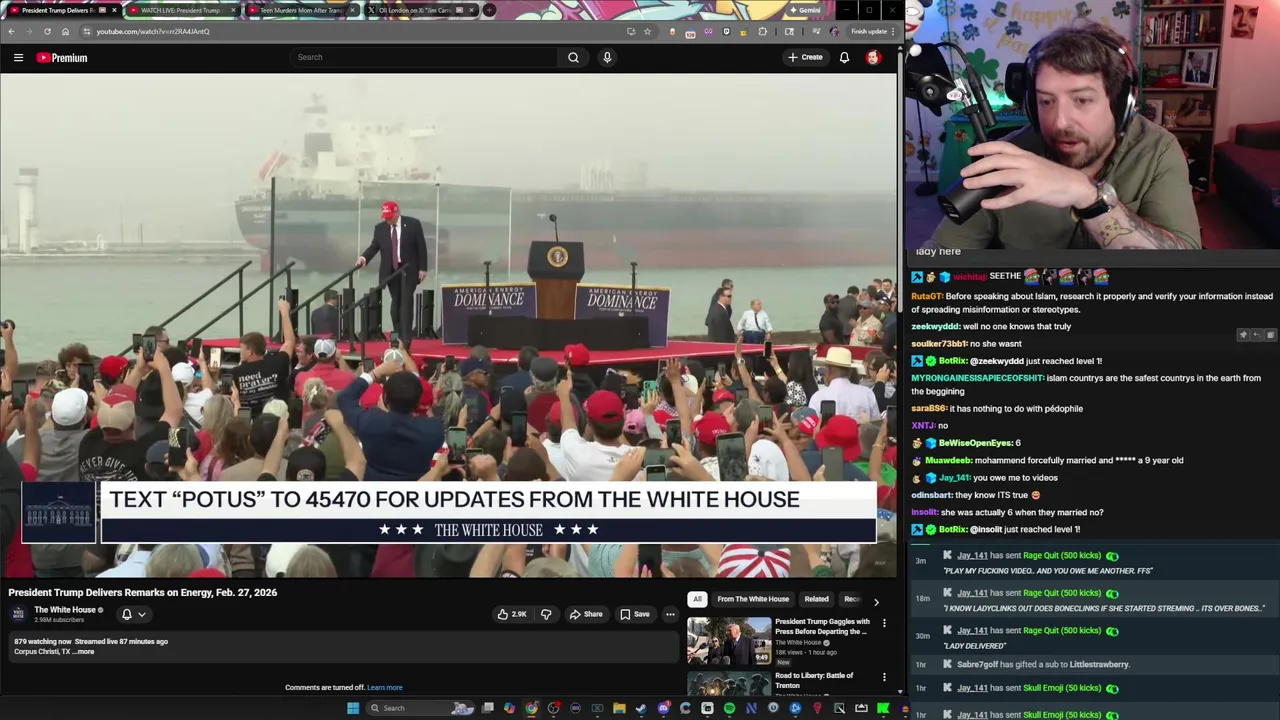Click username BeWiseOpenEyes in chat
The height and width of the screenshot is (720, 1280).
coord(975,443)
